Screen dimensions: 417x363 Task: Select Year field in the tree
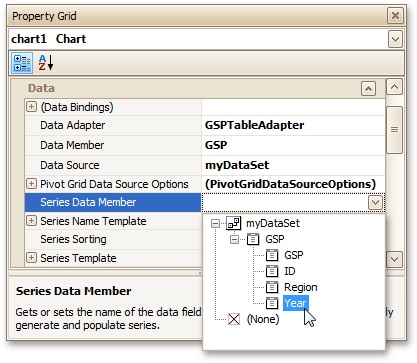[x=295, y=303]
